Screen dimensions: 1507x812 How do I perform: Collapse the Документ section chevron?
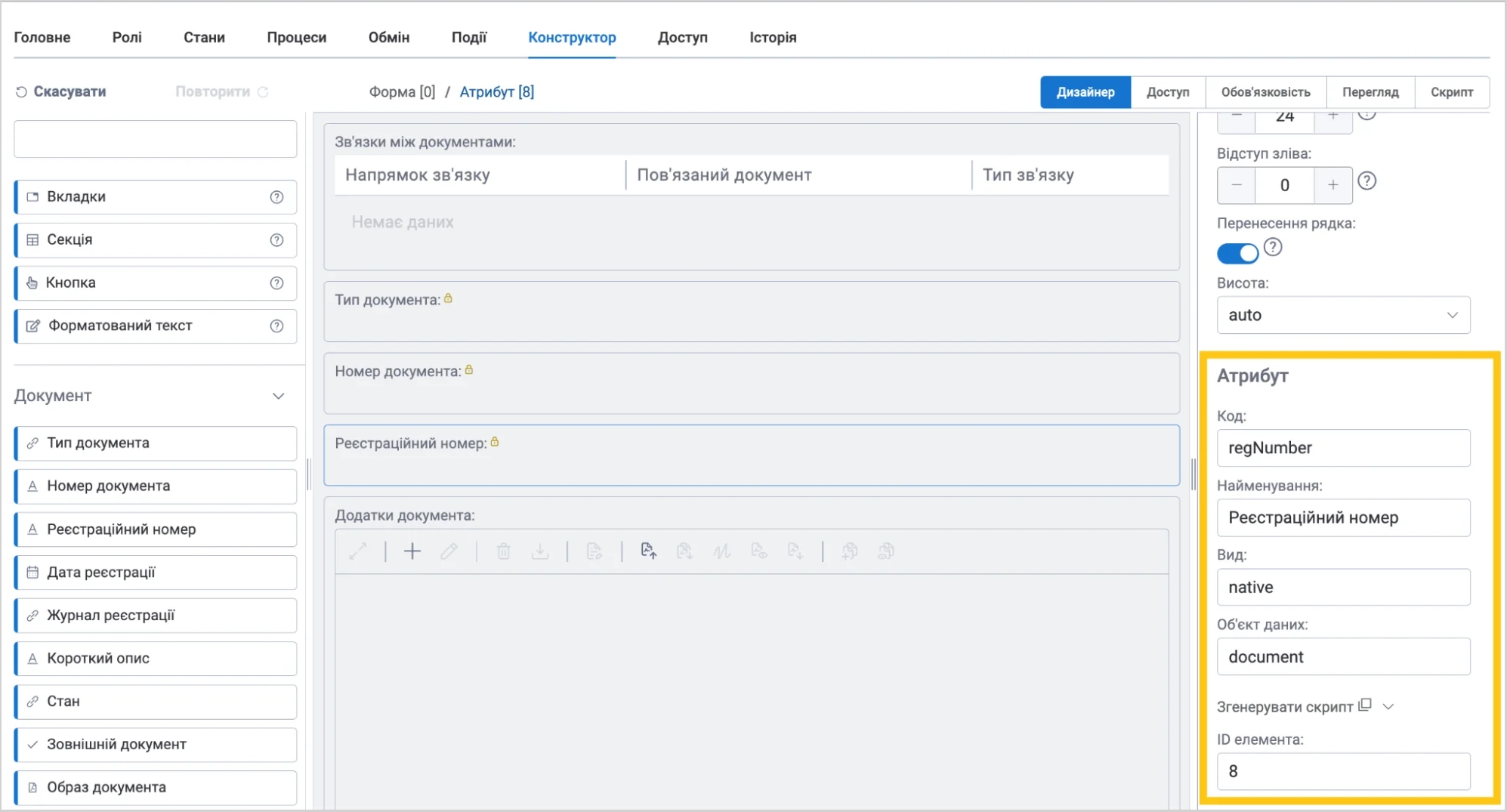point(279,396)
